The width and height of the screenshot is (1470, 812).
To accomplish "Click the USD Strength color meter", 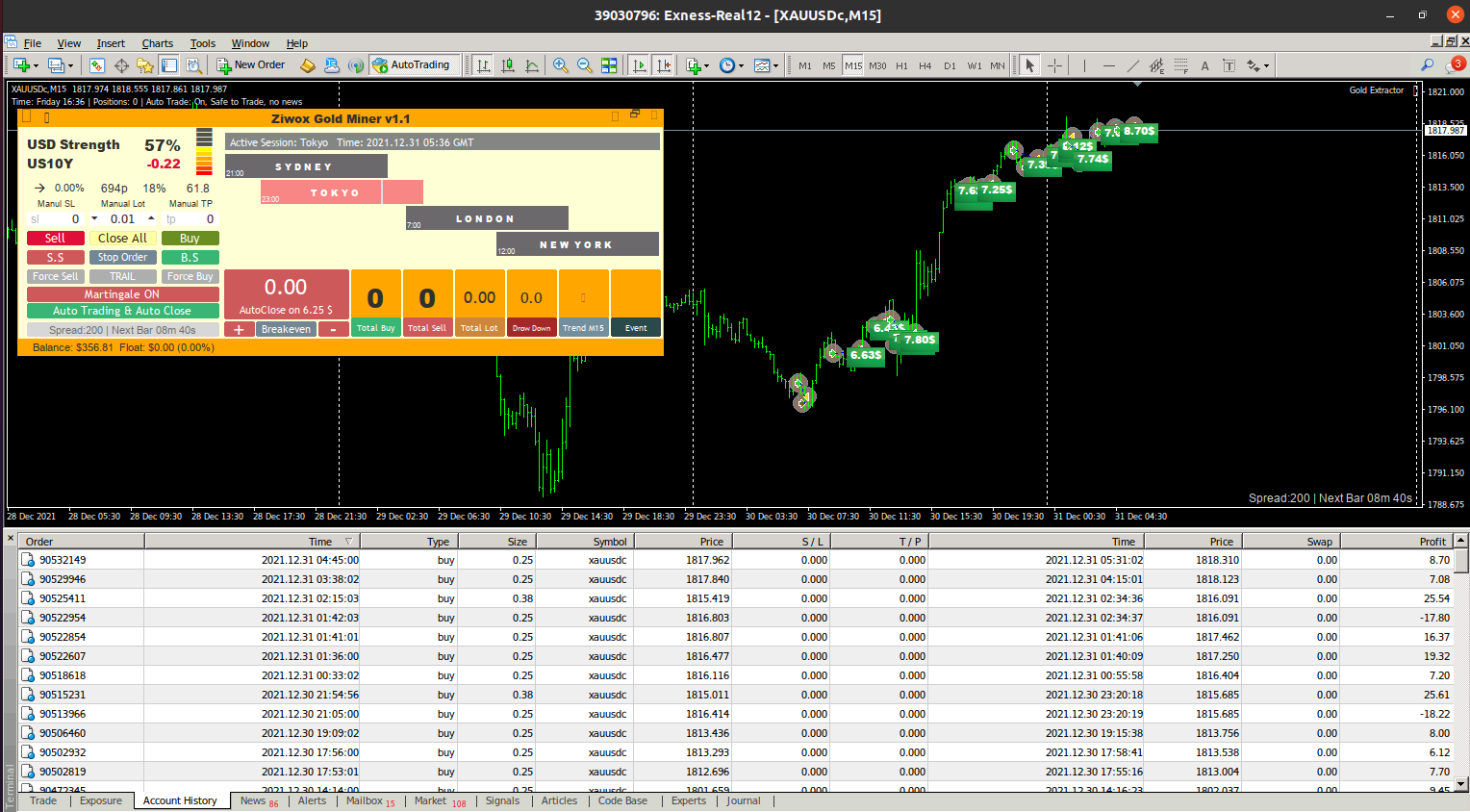I will point(204,151).
